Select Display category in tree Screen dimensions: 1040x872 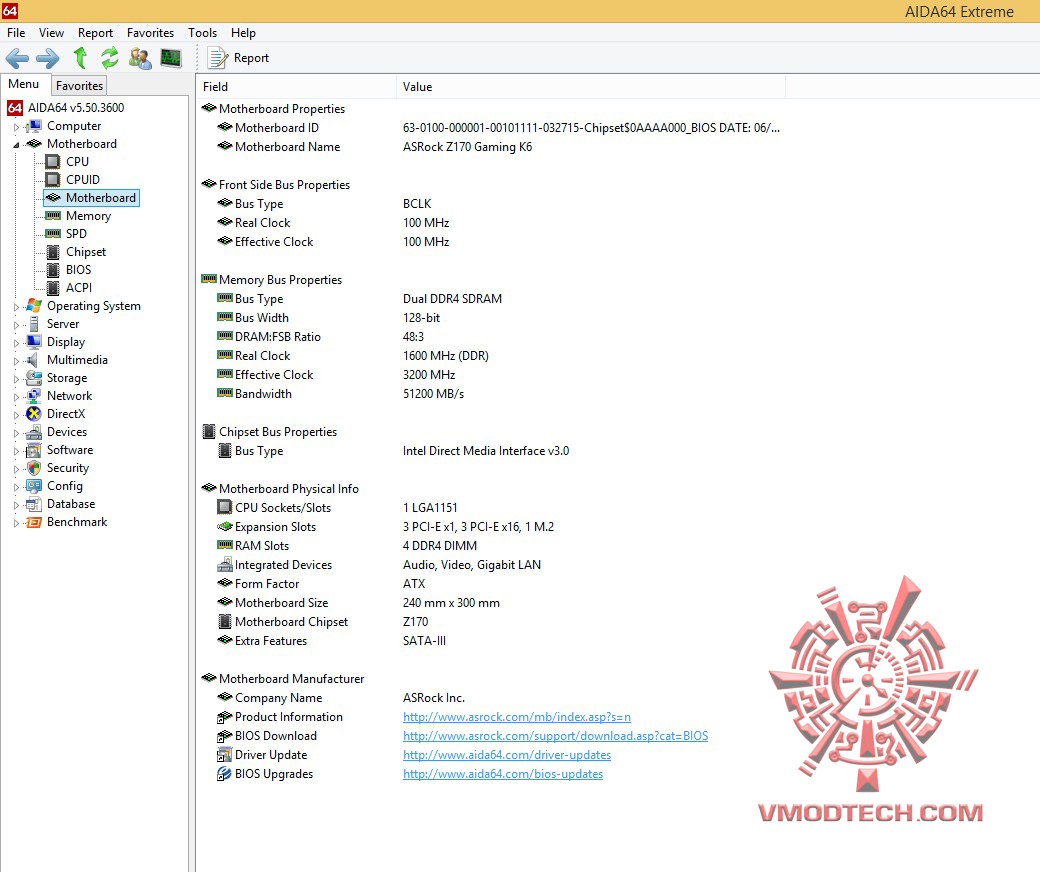(x=66, y=342)
